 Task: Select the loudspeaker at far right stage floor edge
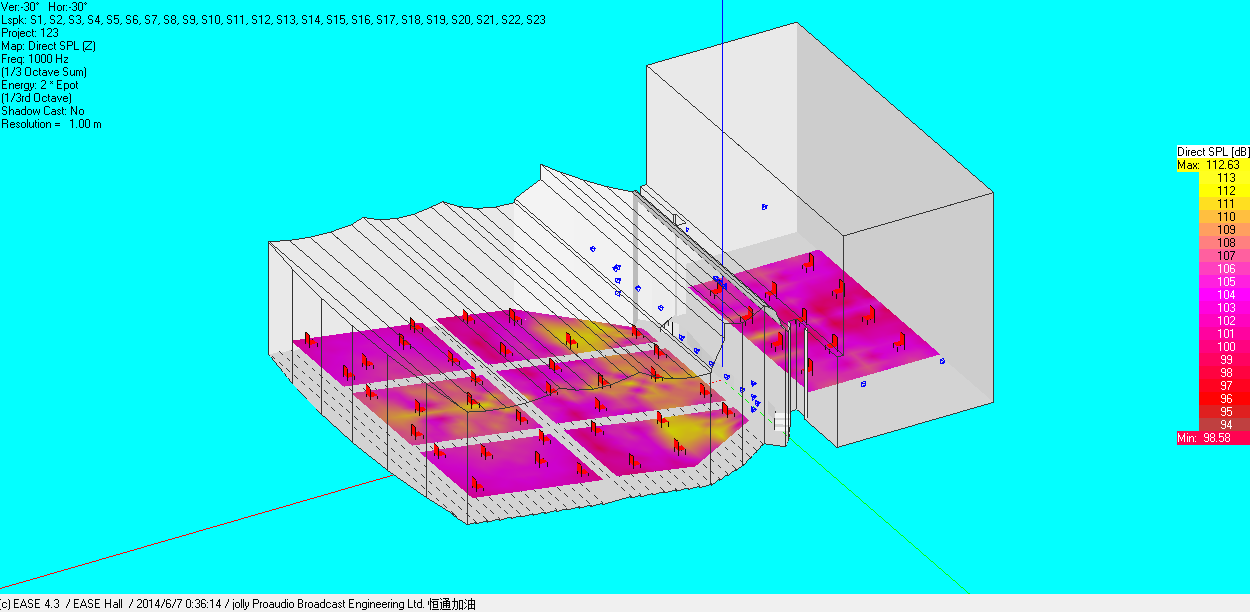point(942,361)
